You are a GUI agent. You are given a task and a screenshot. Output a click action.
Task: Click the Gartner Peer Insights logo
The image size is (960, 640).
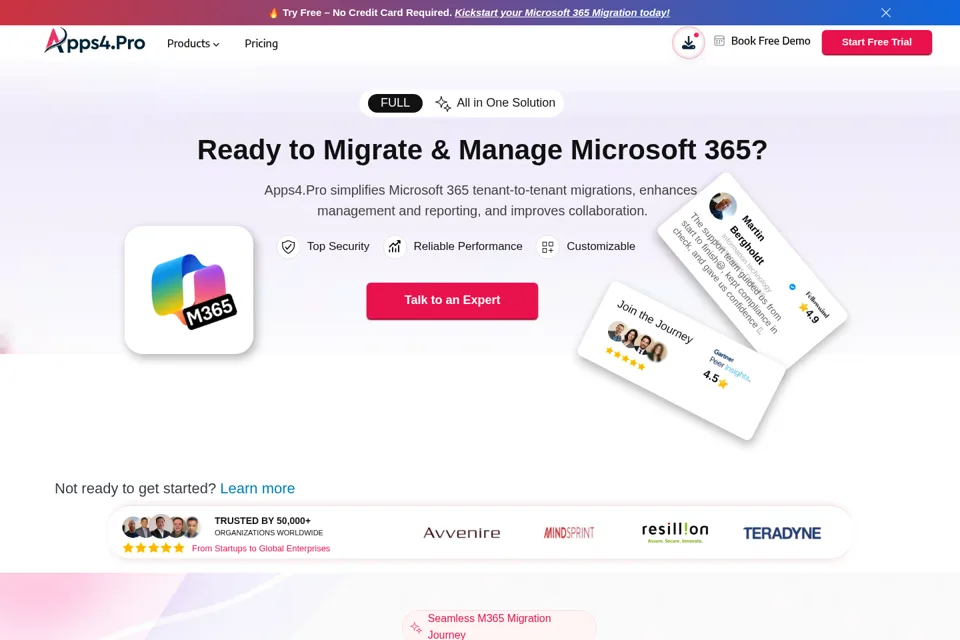point(729,365)
